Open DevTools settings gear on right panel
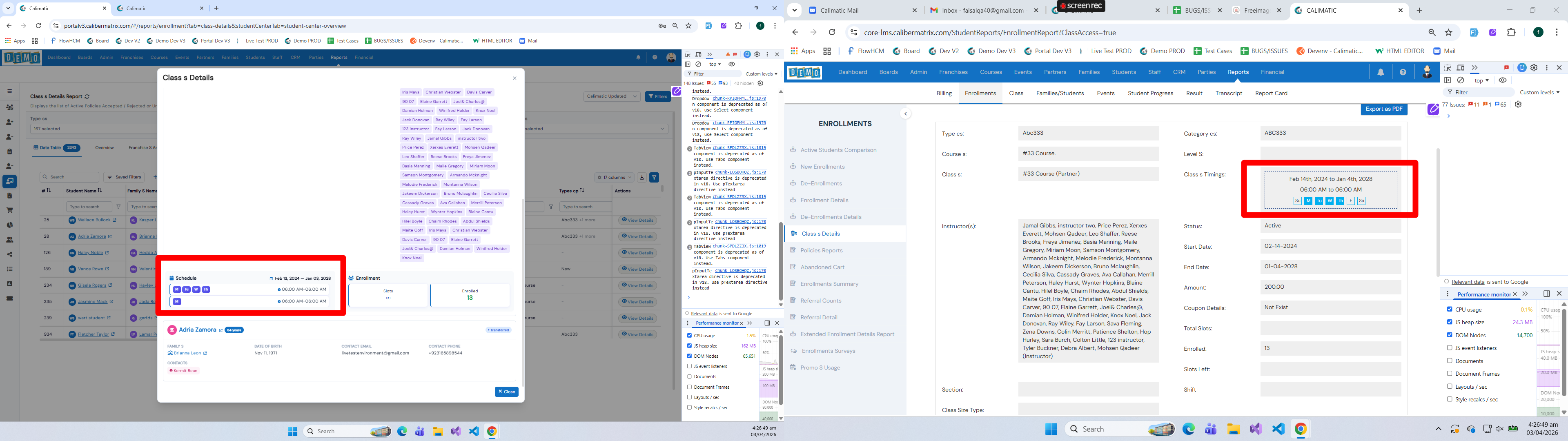The image size is (1568, 441). pyautogui.click(x=1534, y=68)
